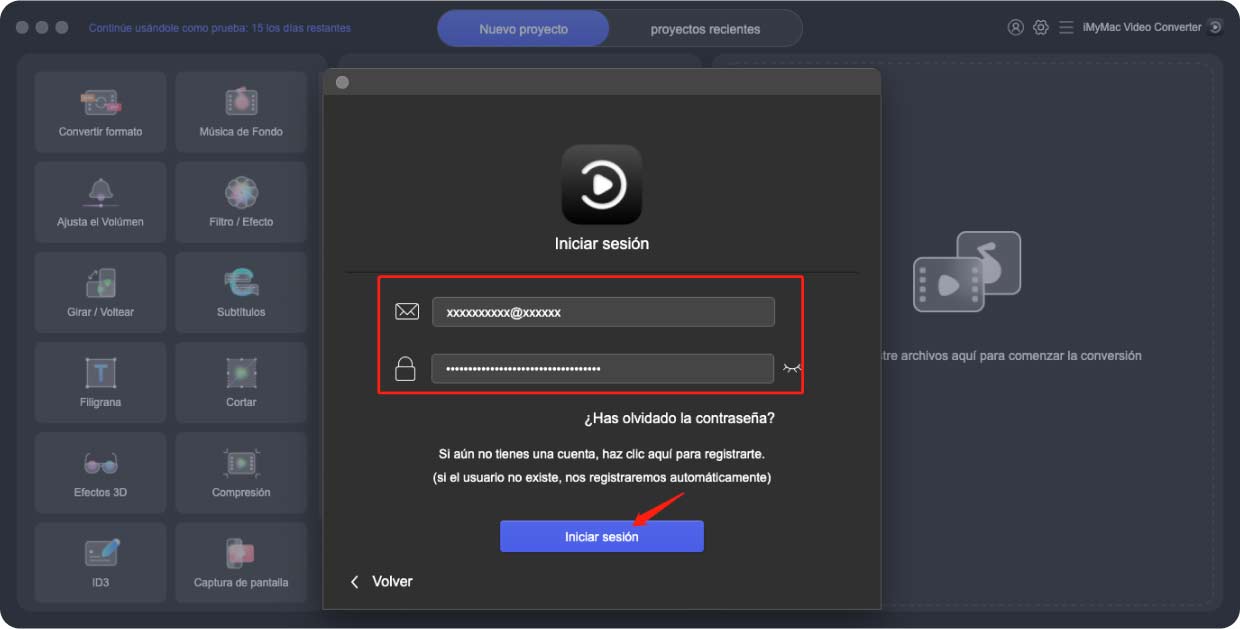
Task: Open the Convertir formato tool
Action: click(100, 111)
